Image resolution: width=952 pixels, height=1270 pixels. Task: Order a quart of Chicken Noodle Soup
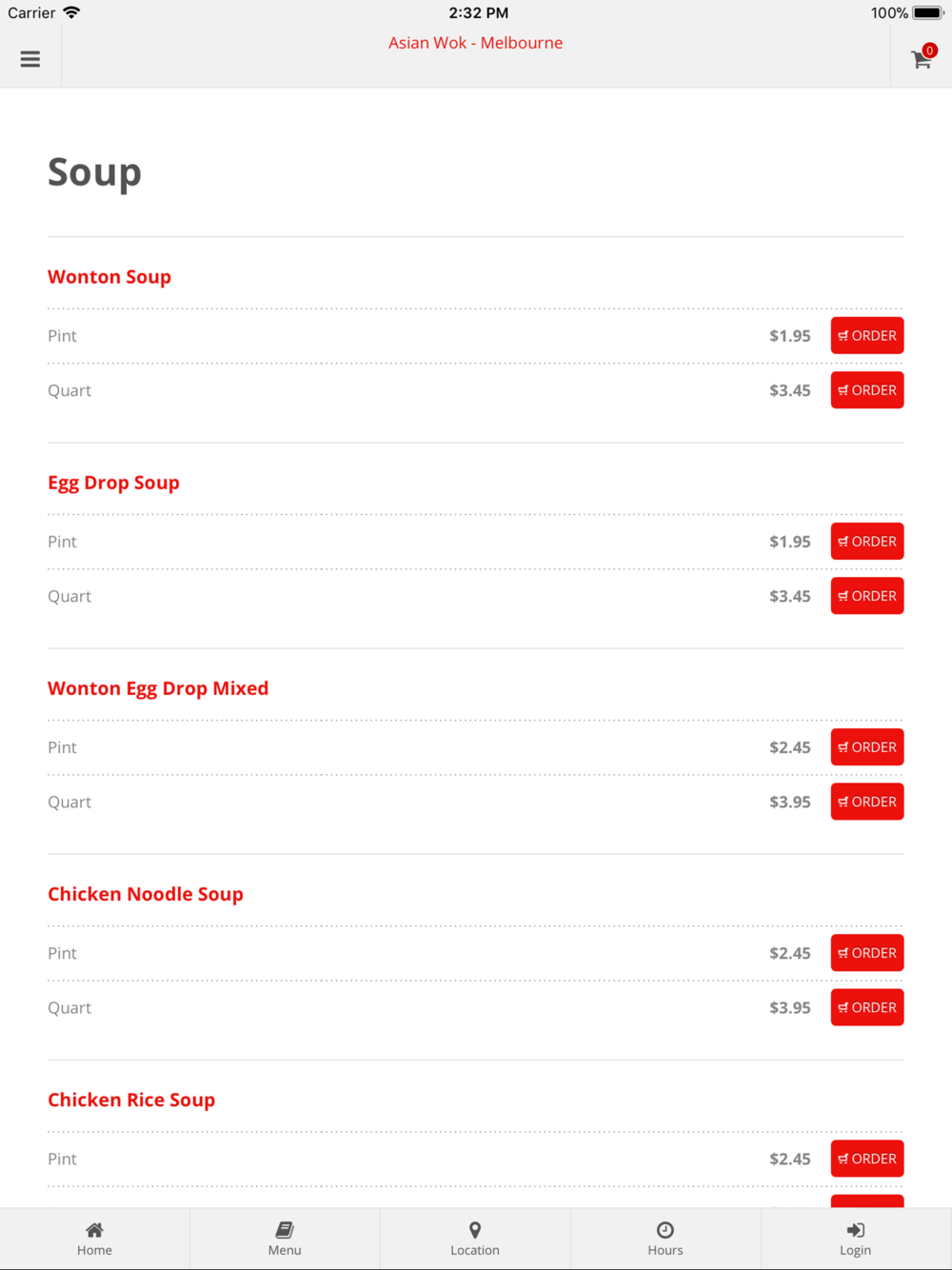pyautogui.click(x=866, y=1007)
